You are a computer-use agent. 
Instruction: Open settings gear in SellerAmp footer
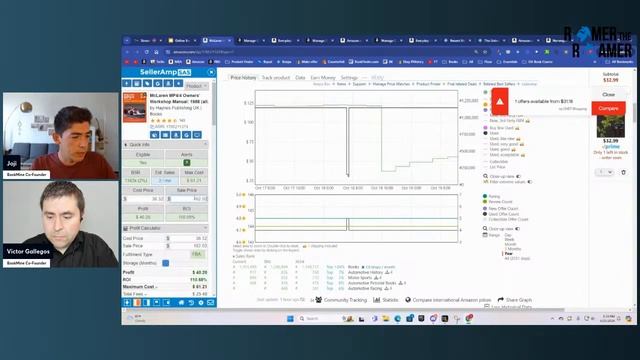pos(201,302)
